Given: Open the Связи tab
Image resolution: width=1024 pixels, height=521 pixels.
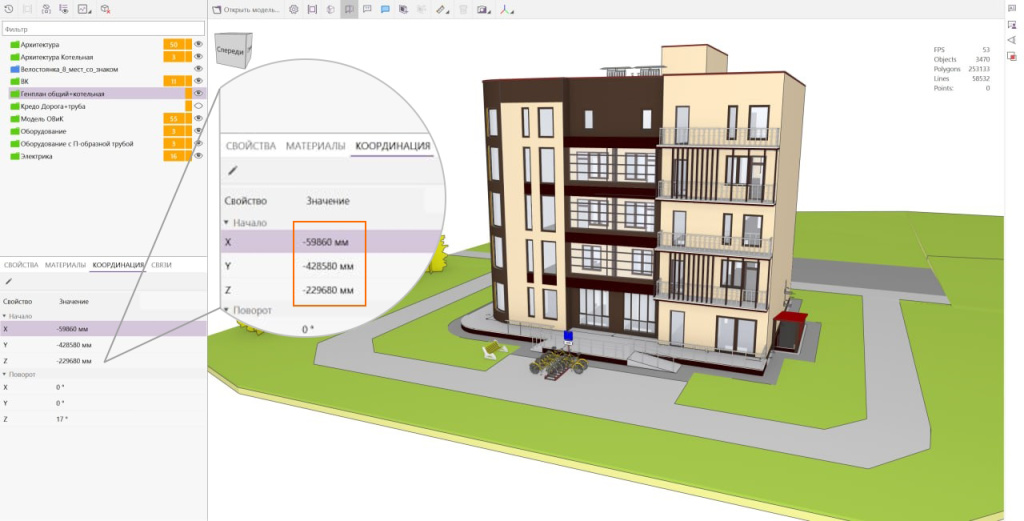Looking at the screenshot, I should tap(161, 265).
